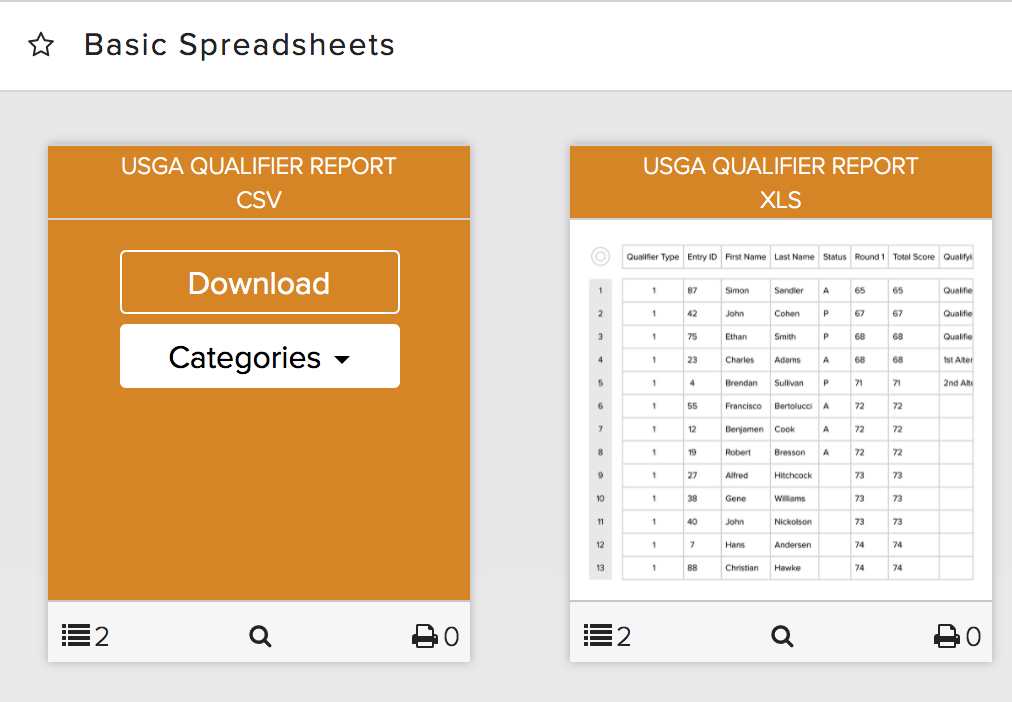Click the print count 0 on XLS card
The width and height of the screenshot is (1012, 702).
click(x=973, y=637)
